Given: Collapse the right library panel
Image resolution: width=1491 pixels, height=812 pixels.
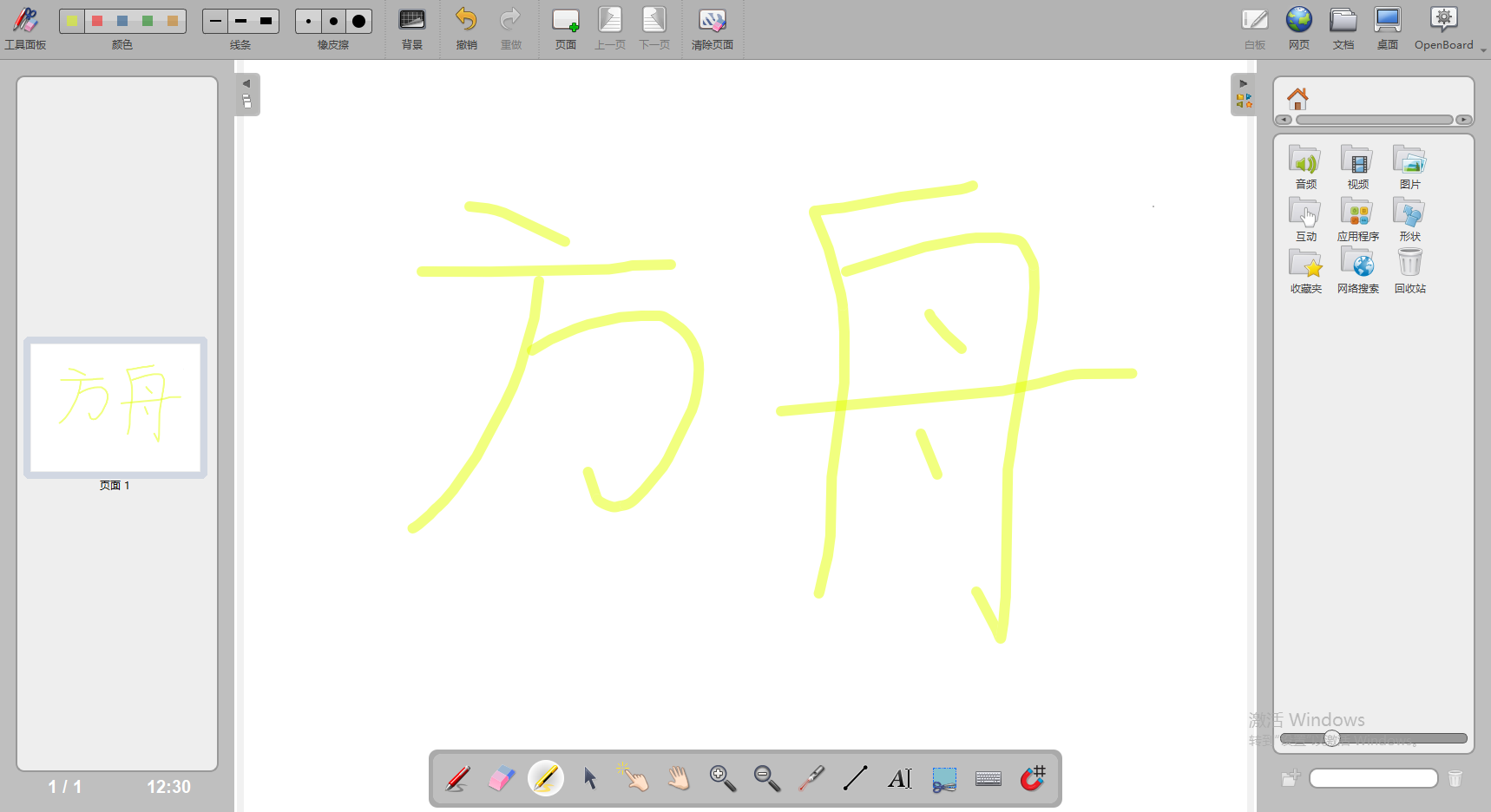Looking at the screenshot, I should coord(1244,82).
